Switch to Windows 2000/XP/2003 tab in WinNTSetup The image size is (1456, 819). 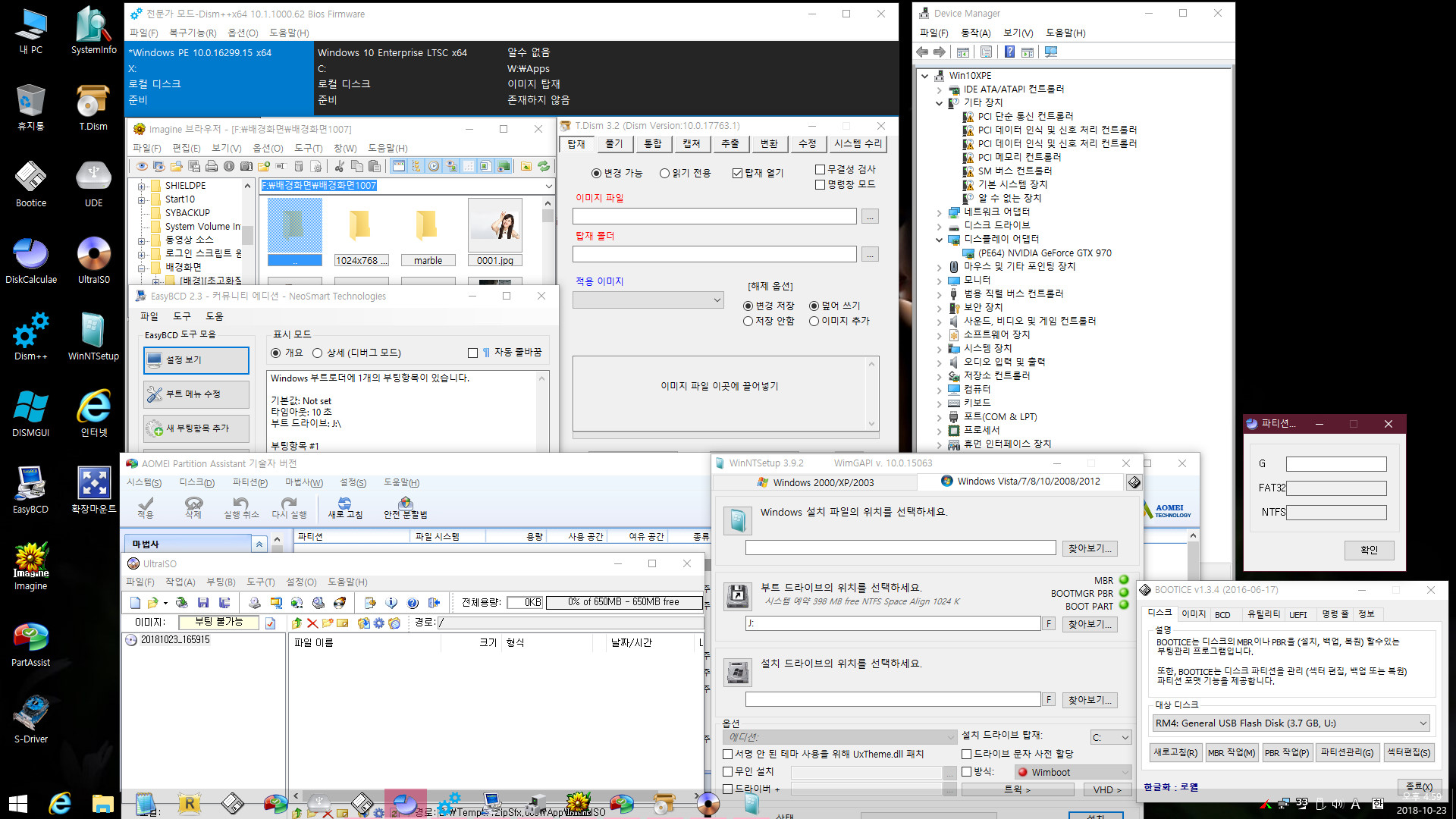tap(816, 482)
